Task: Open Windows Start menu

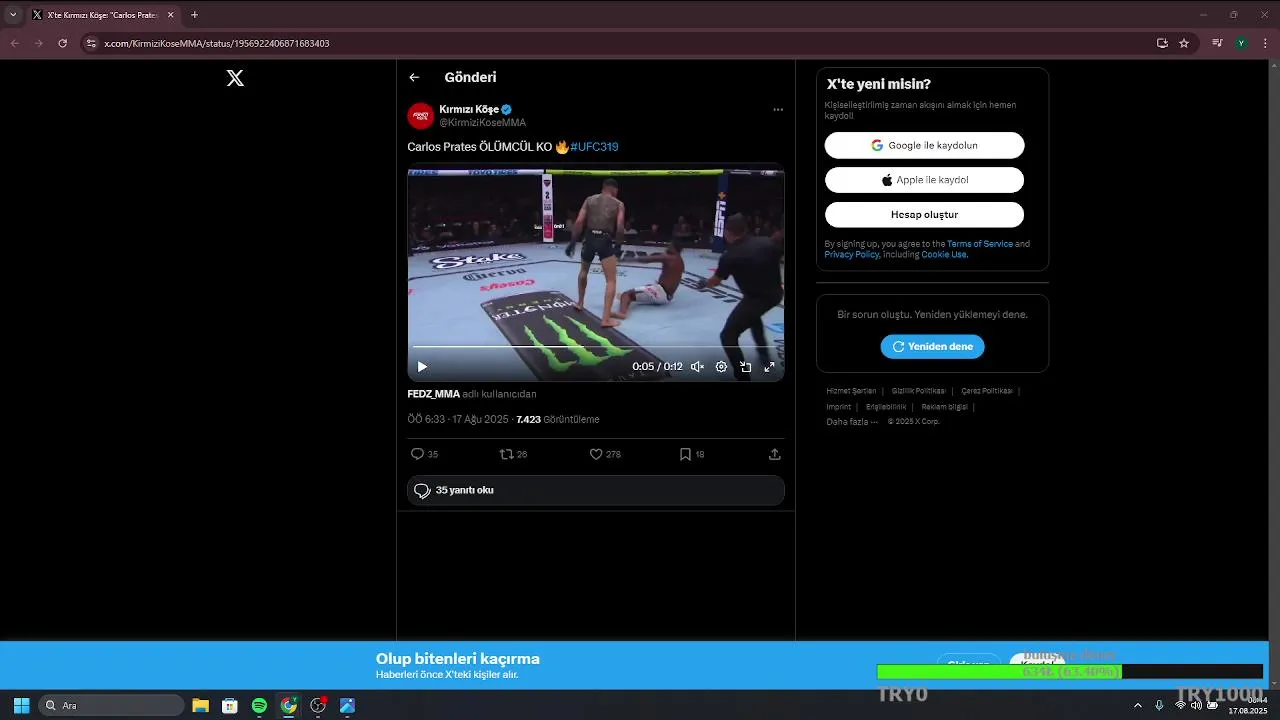Action: (x=21, y=705)
